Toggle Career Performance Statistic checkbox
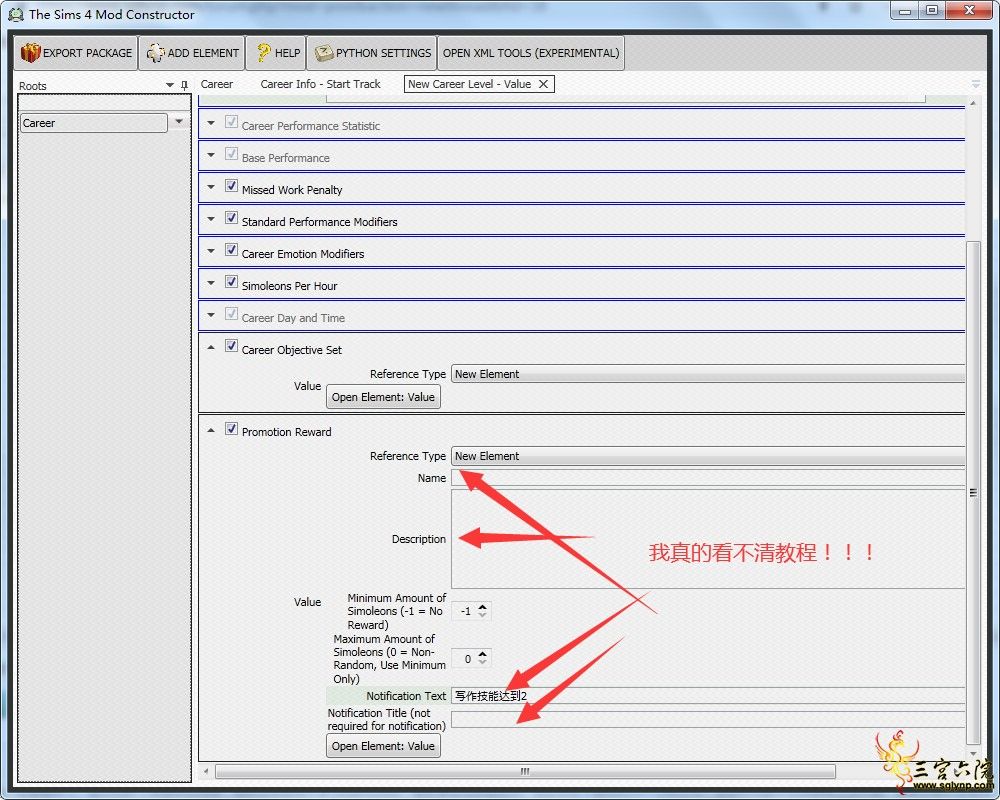Viewport: 1000px width, 800px height. 231,122
